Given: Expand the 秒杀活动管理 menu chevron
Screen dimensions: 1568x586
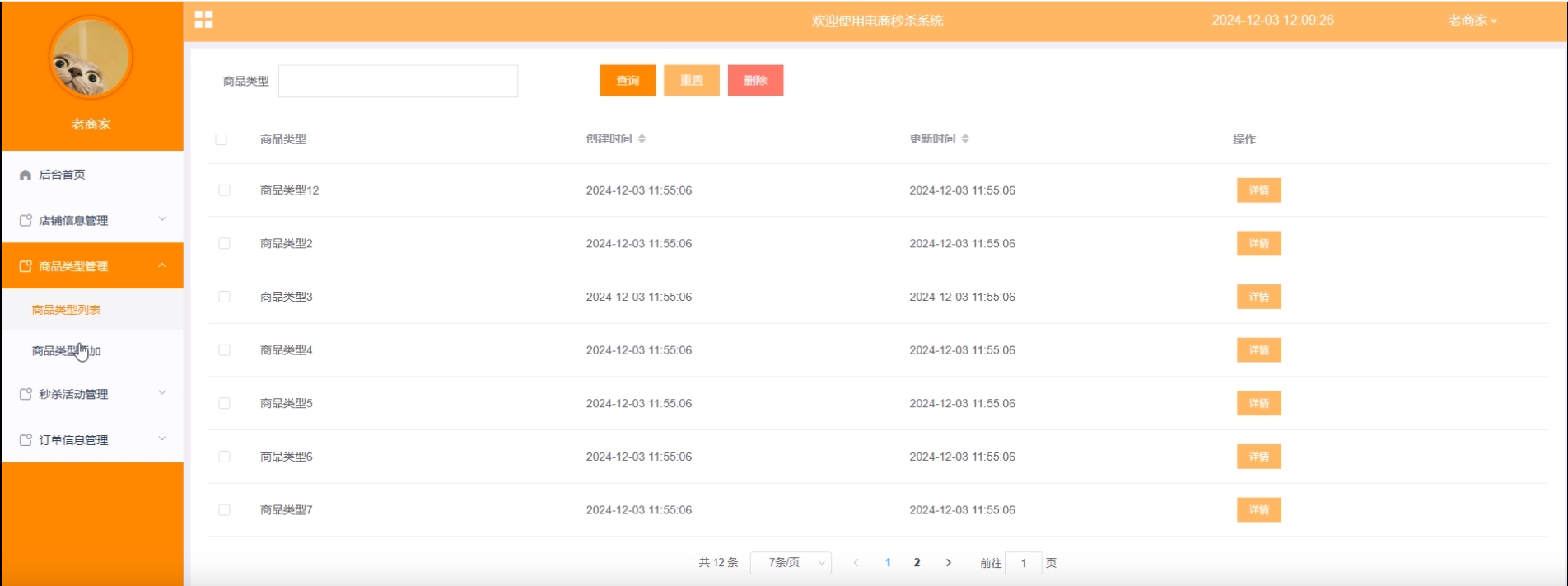Looking at the screenshot, I should pos(162,393).
